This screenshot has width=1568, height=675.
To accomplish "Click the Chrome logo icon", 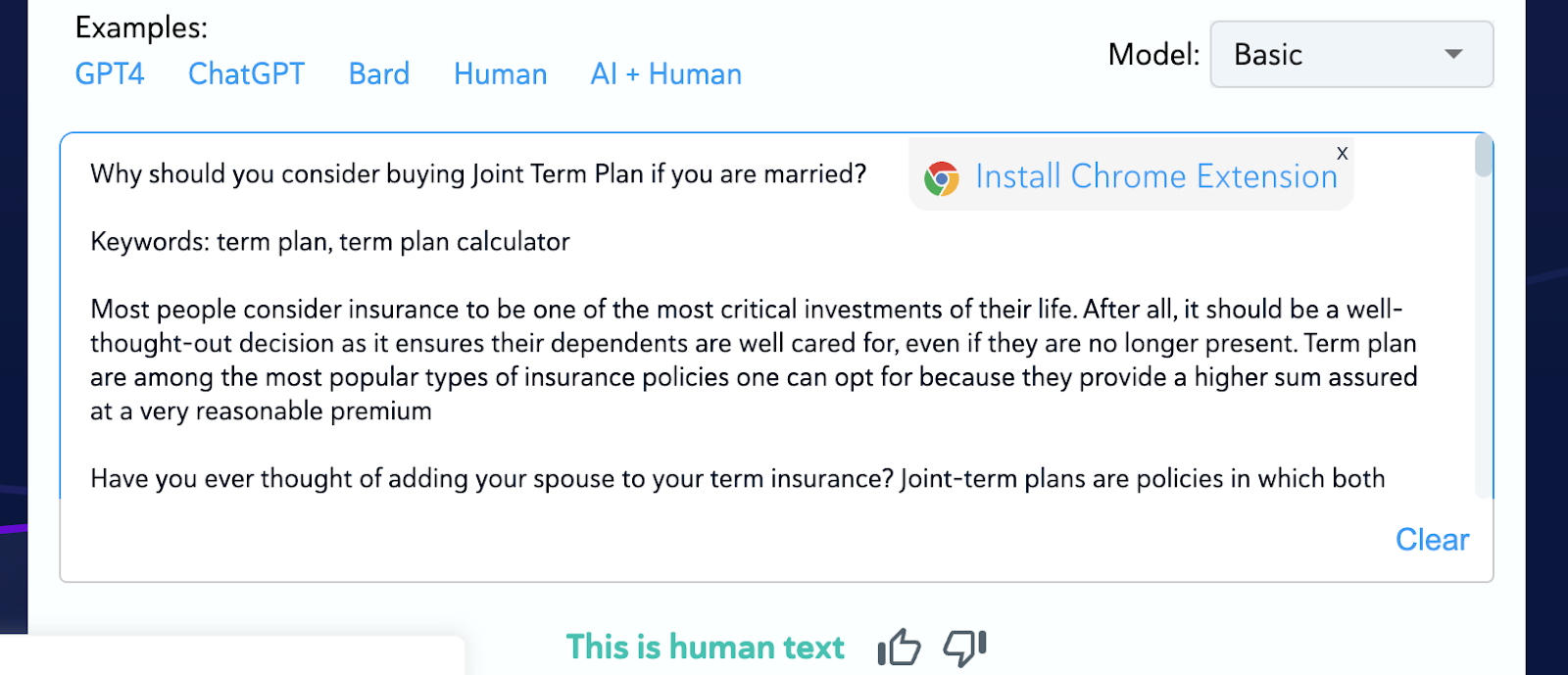I will pos(942,178).
